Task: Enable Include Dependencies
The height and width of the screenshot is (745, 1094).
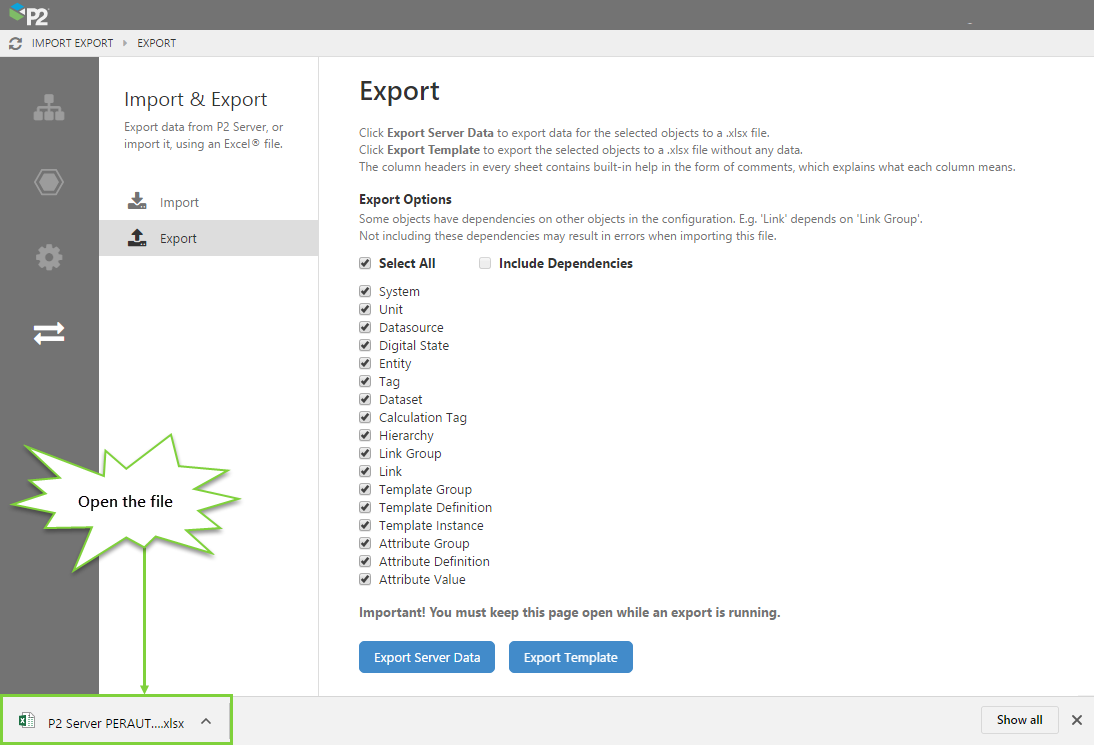Action: [485, 263]
